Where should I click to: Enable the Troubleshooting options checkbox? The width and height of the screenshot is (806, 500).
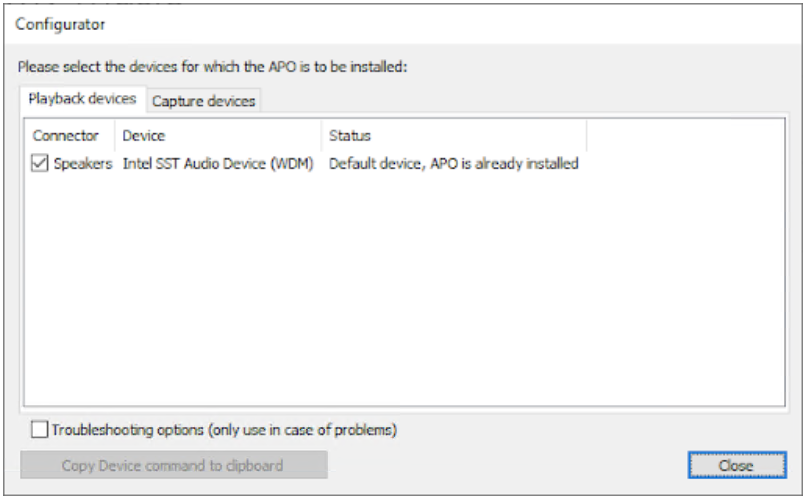point(40,430)
